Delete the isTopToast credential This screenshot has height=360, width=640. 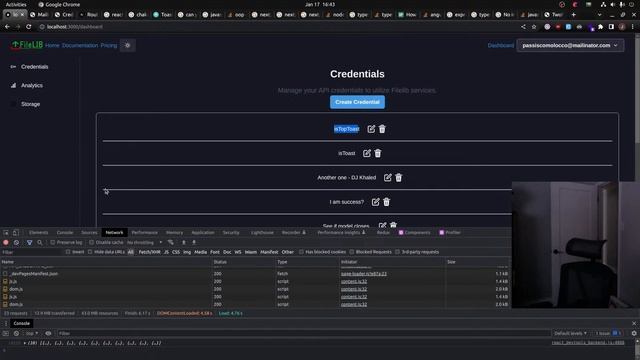click(382, 129)
